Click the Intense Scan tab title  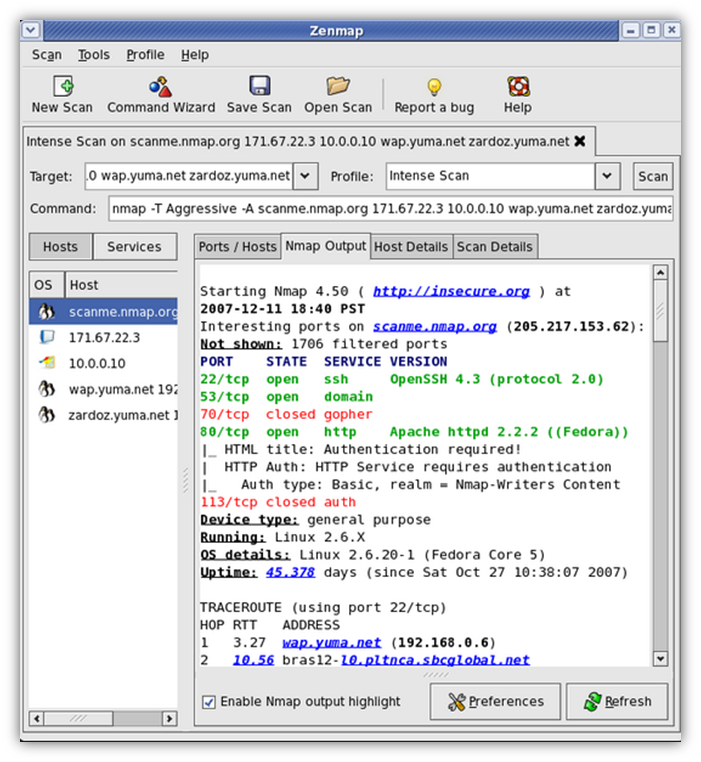[x=298, y=141]
